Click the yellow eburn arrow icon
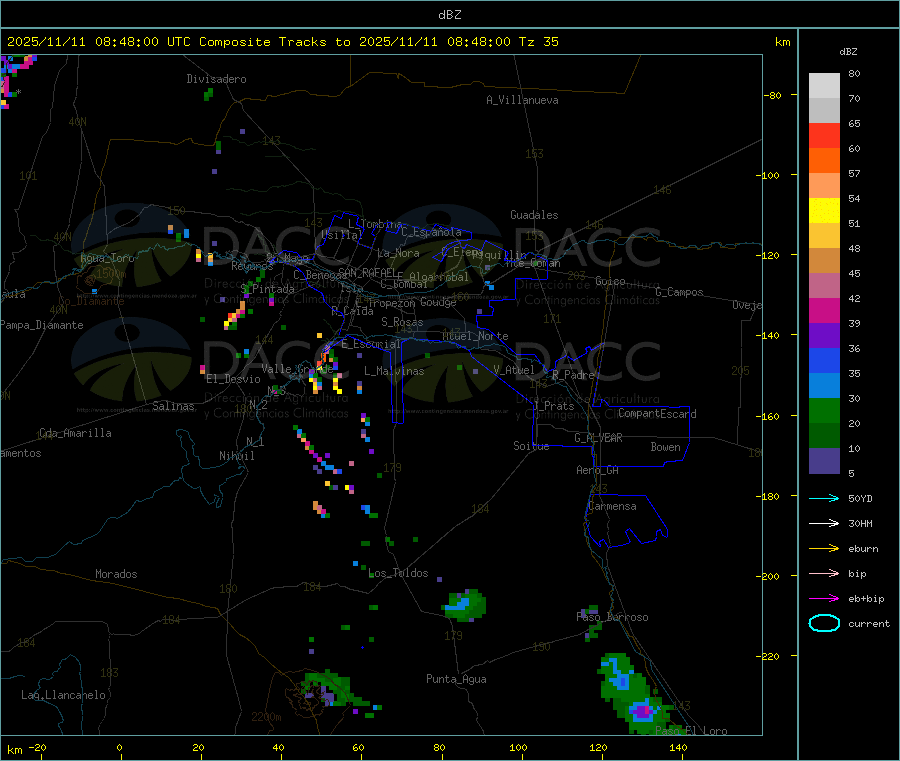 click(824, 548)
